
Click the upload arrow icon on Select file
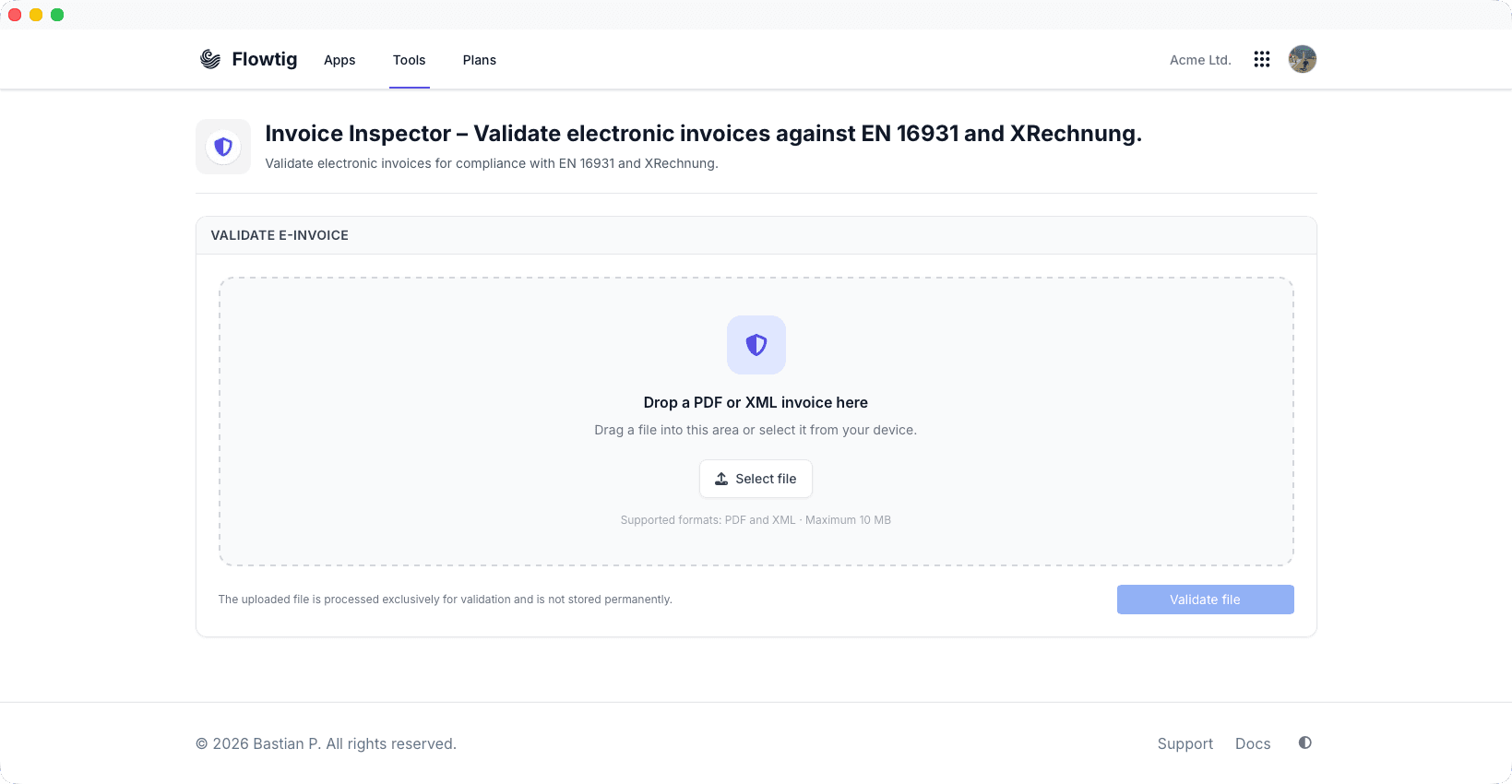point(721,479)
